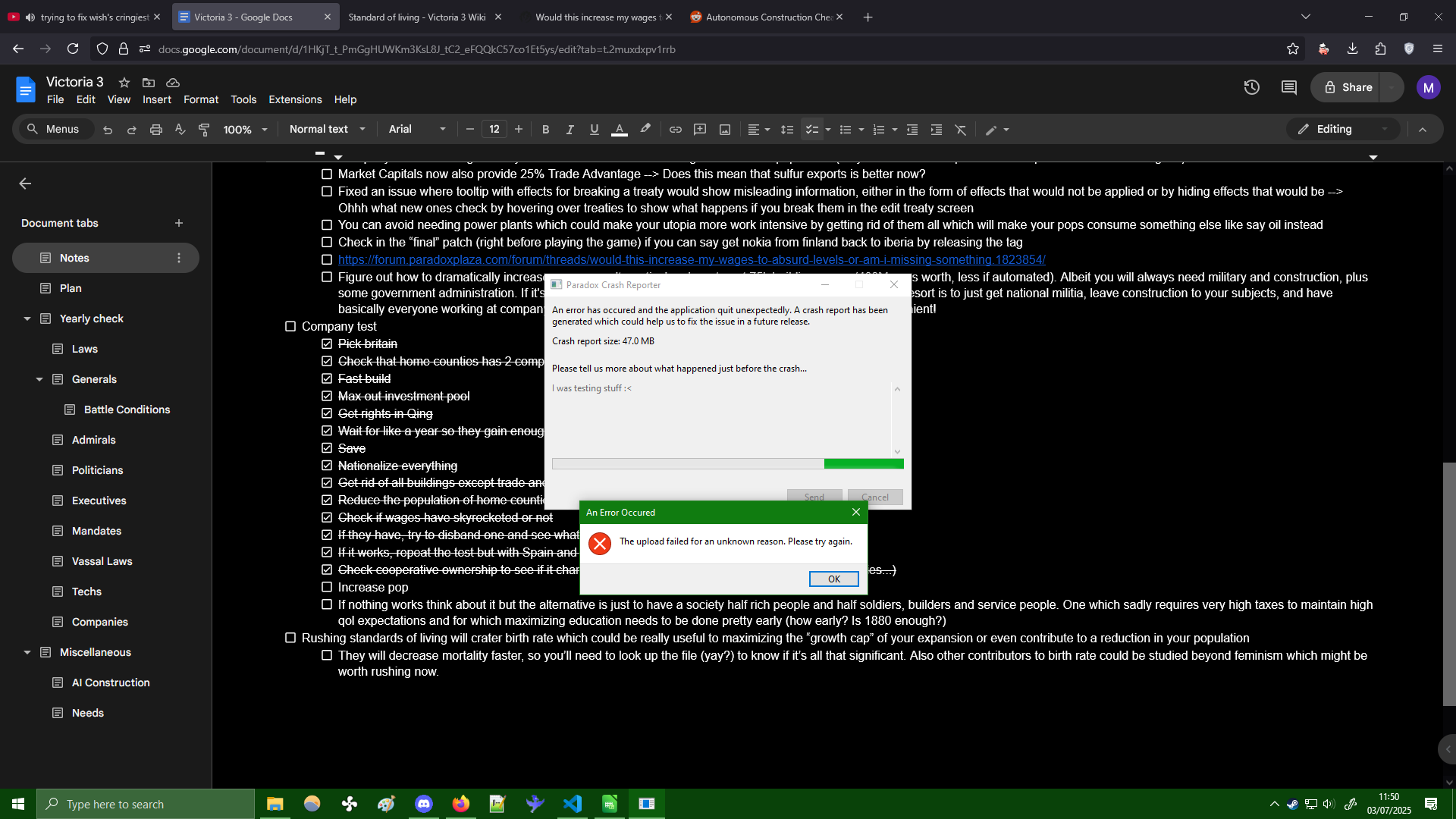Click the Insert image icon
Image resolution: width=1456 pixels, height=819 pixels.
[725, 130]
